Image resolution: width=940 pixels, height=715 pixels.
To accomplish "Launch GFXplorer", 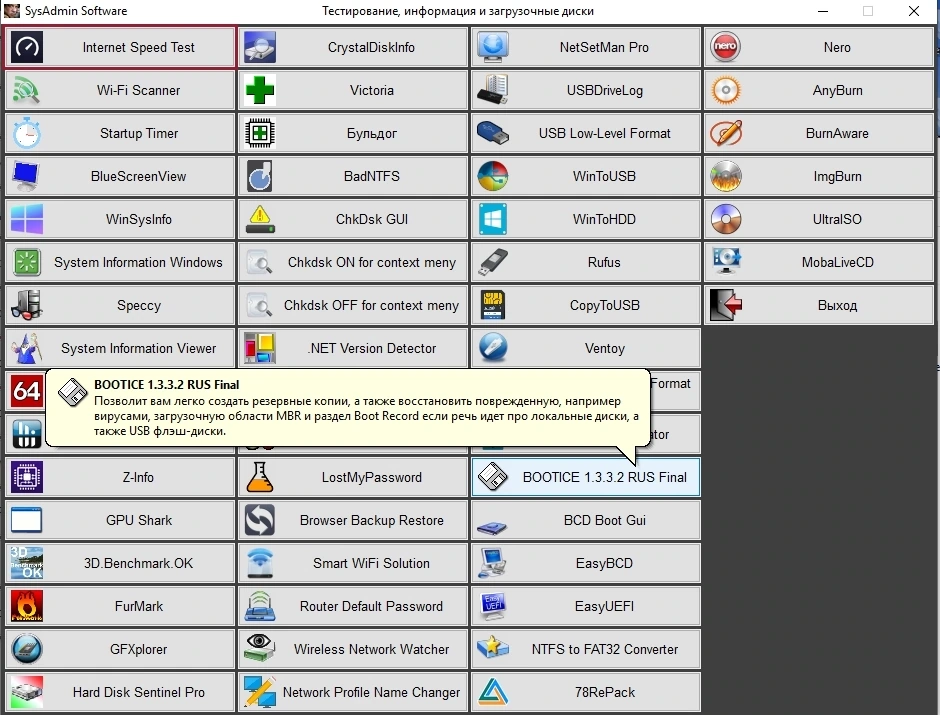I will point(120,649).
